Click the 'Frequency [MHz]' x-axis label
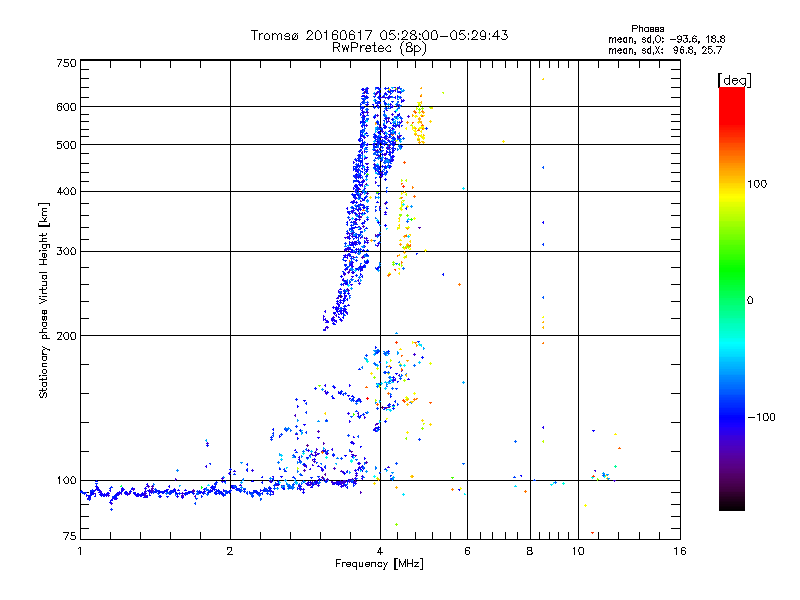The image size is (800, 600). [x=379, y=564]
